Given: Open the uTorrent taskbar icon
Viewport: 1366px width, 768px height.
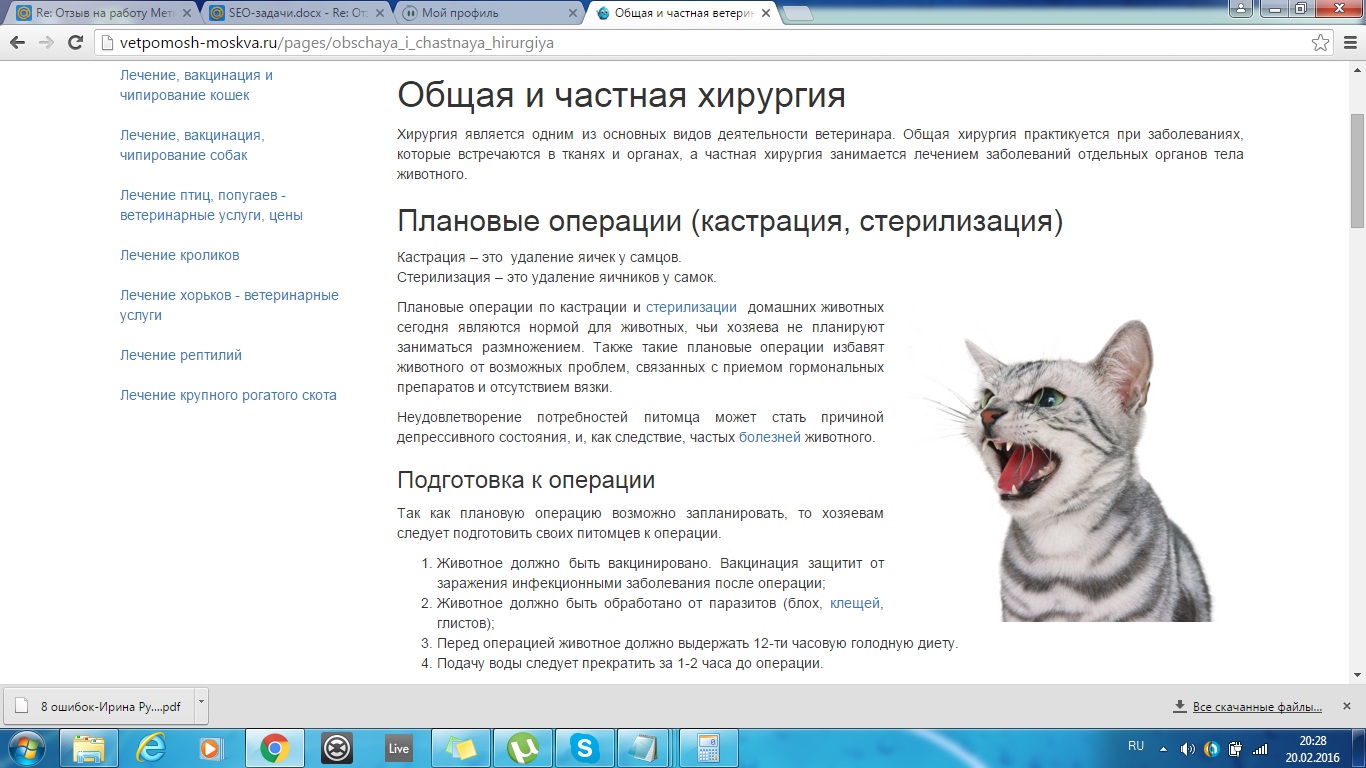Looking at the screenshot, I should point(522,748).
